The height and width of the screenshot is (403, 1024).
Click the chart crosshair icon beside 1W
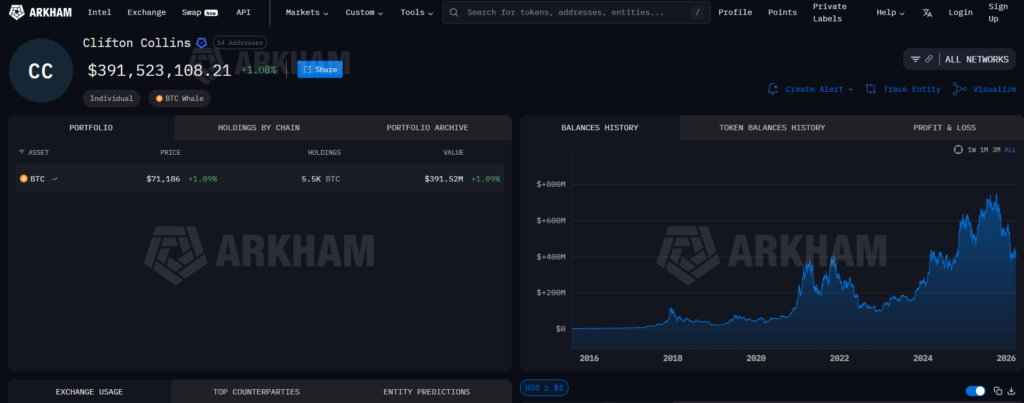[x=958, y=149]
